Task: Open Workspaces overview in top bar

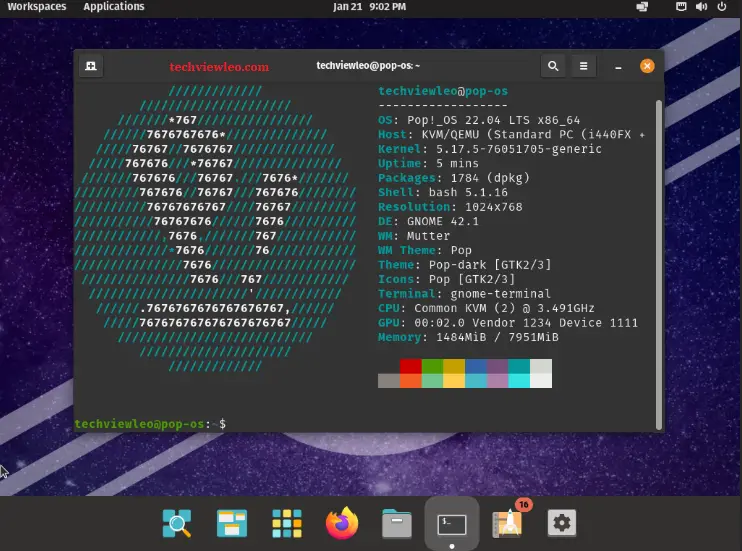Action: (37, 7)
